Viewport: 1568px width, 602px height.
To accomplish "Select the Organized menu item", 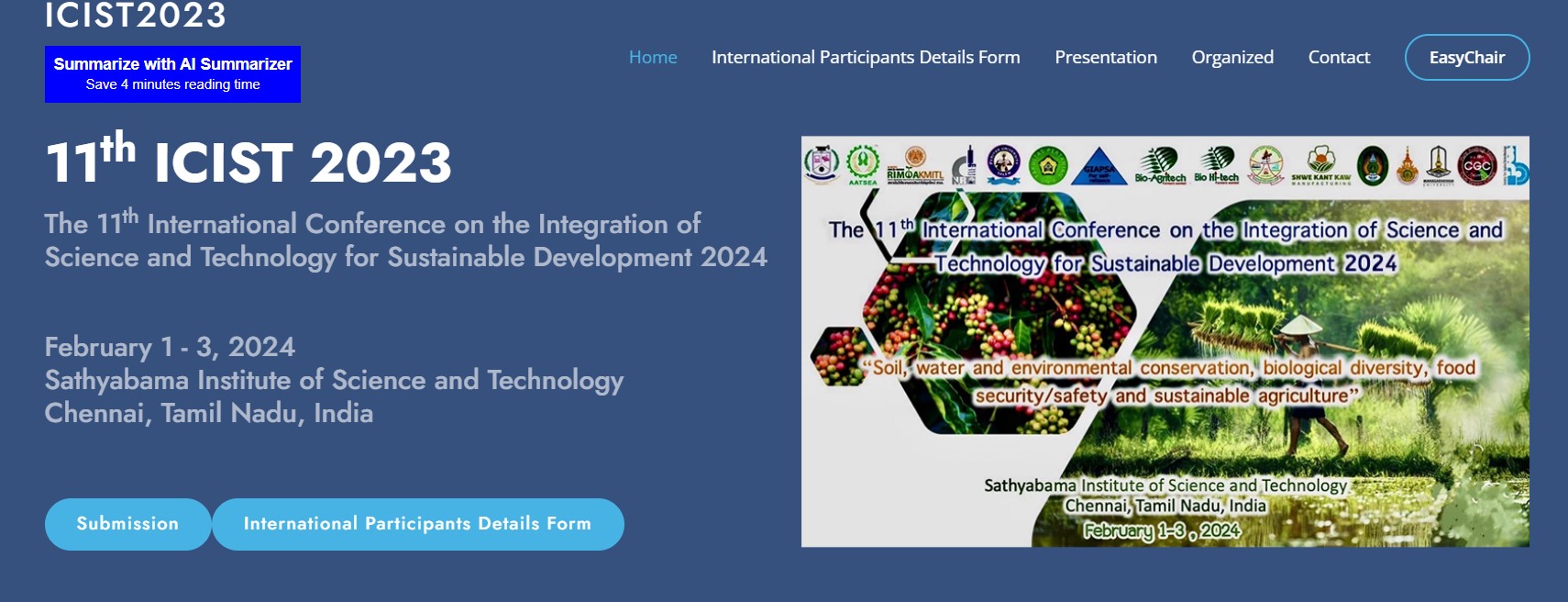I will 1232,57.
